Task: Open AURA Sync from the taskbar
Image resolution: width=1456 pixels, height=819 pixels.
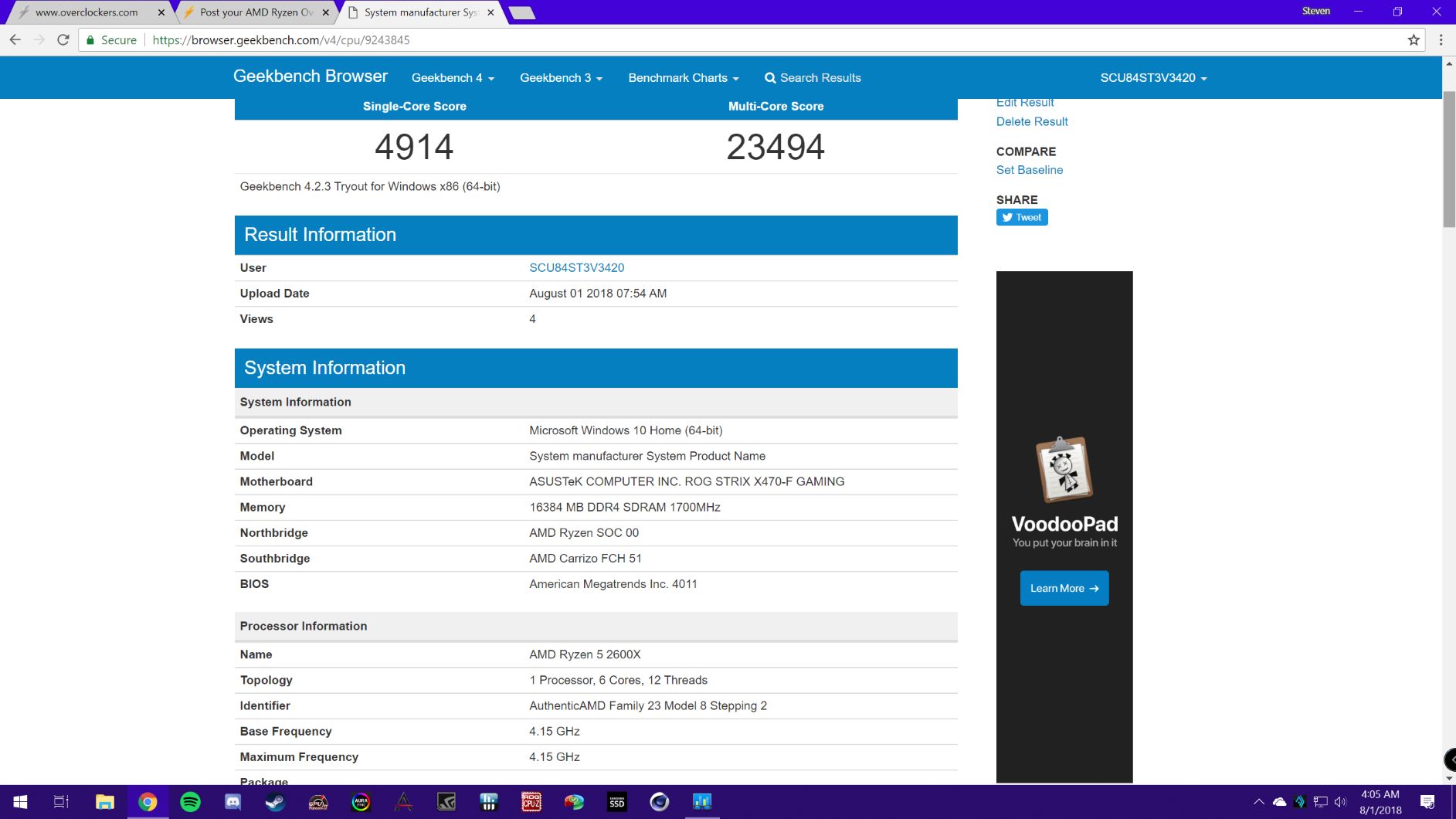Action: click(361, 802)
